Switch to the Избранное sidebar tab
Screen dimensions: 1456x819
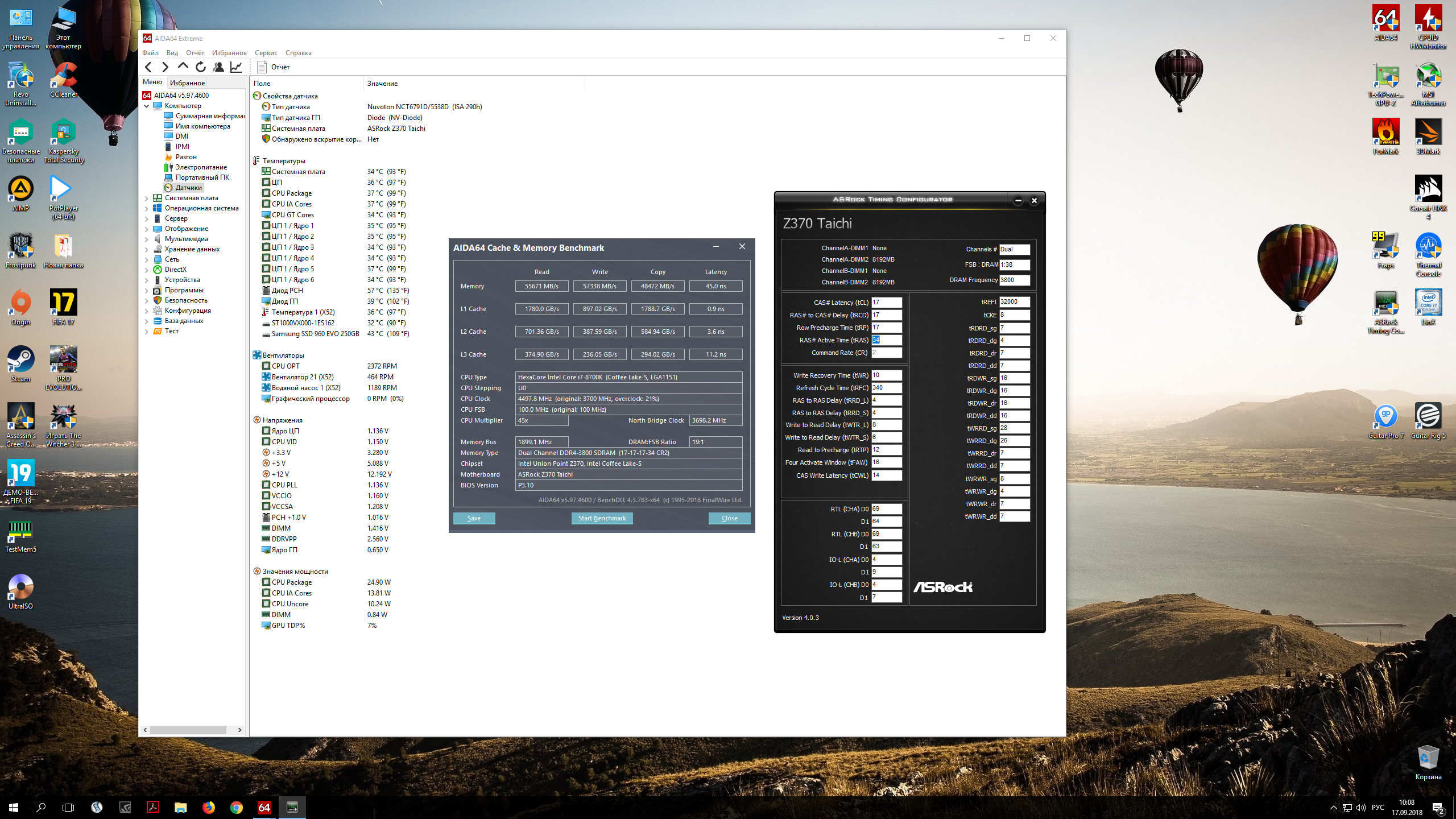point(187,83)
